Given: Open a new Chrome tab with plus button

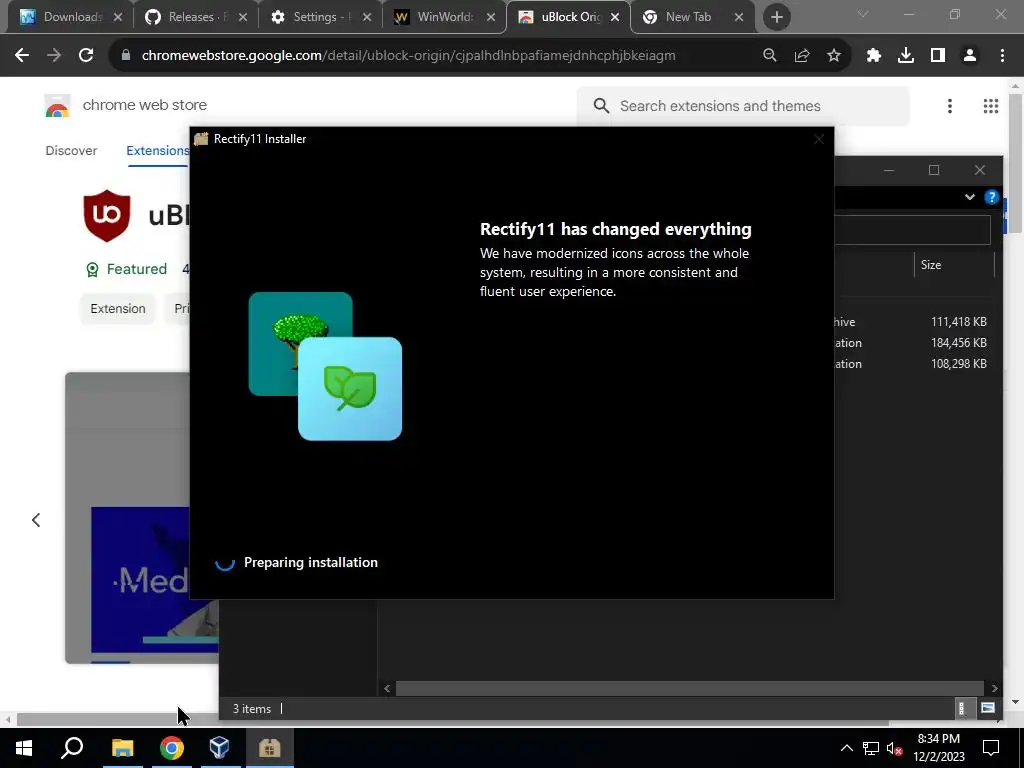Looking at the screenshot, I should tap(776, 17).
